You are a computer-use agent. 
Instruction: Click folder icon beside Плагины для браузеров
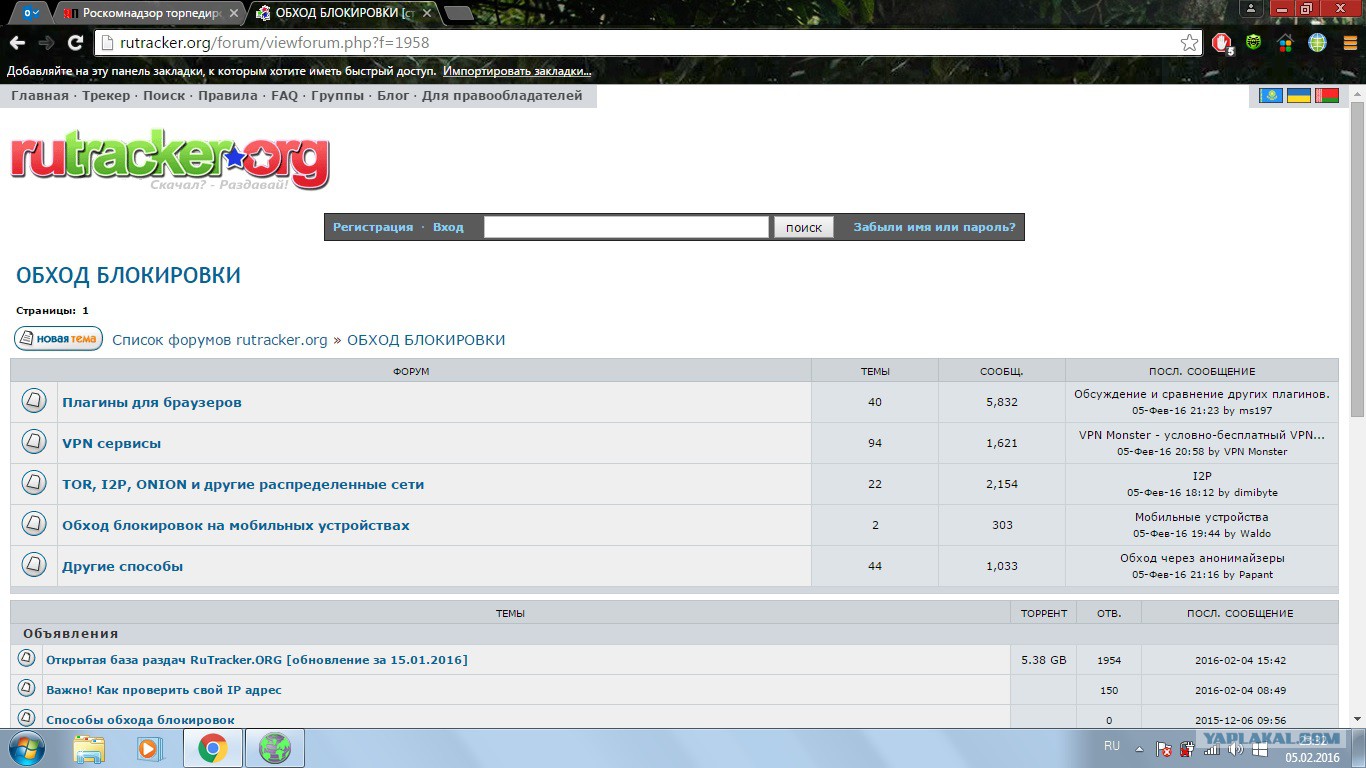[34, 401]
